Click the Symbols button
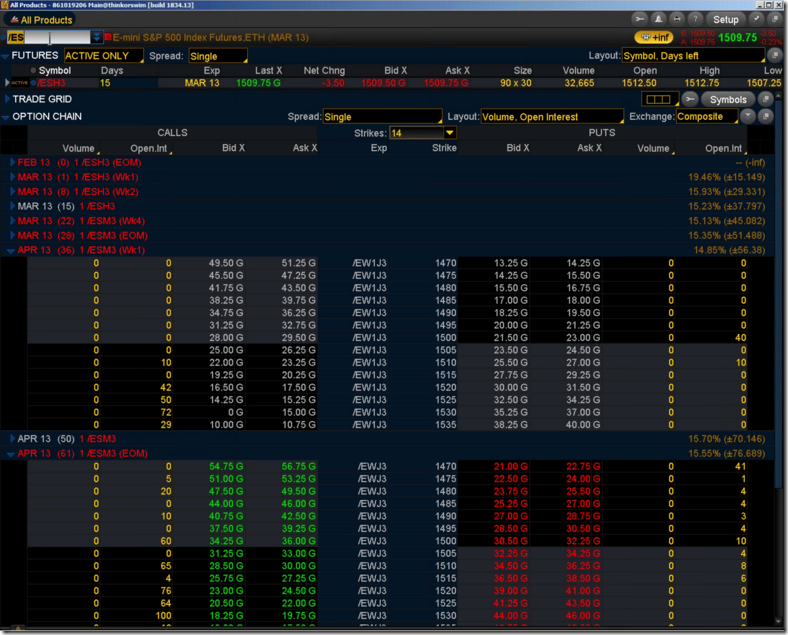The image size is (788, 635). coord(728,99)
